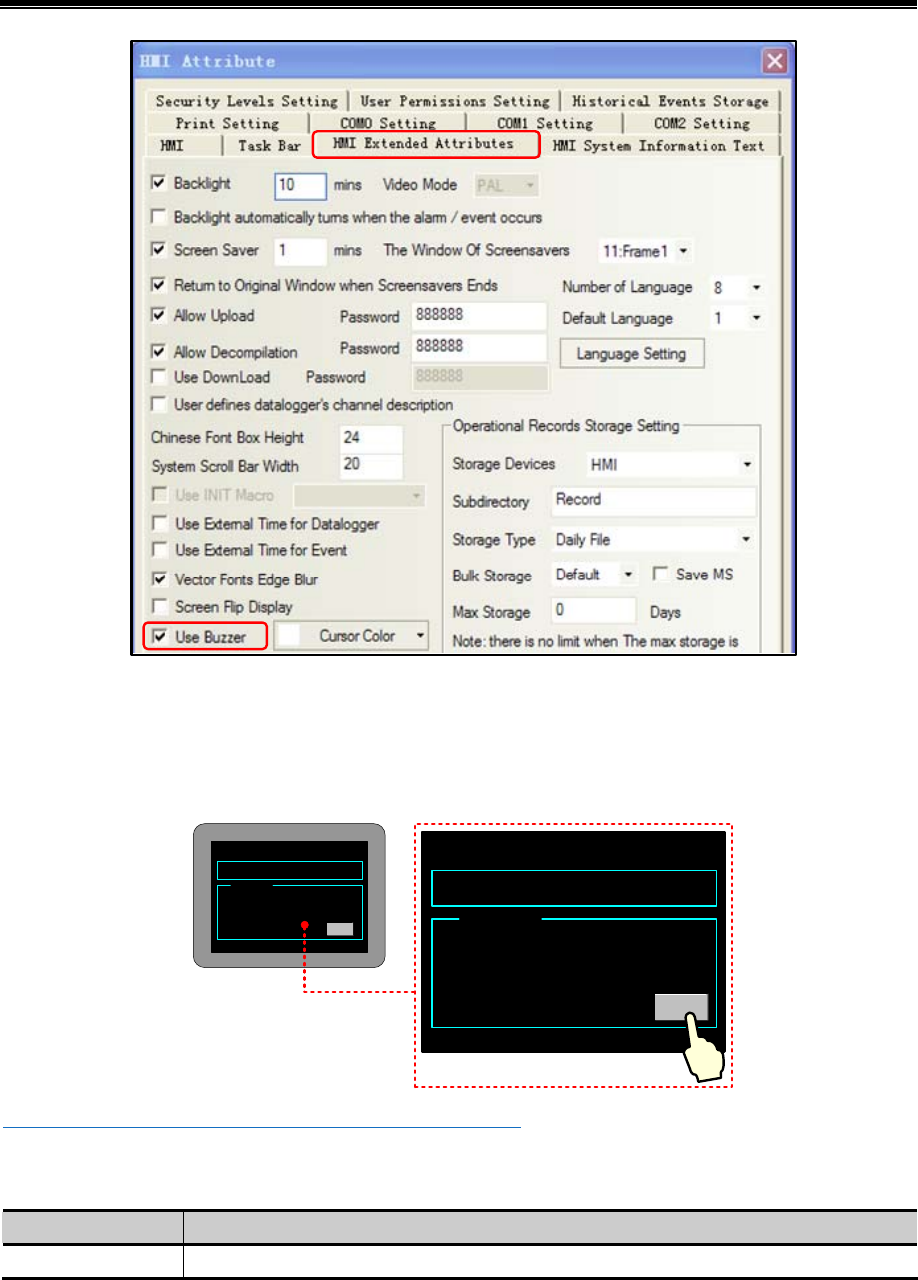Select the COM0 Setting tab
The height and width of the screenshot is (1280, 918).
click(387, 123)
